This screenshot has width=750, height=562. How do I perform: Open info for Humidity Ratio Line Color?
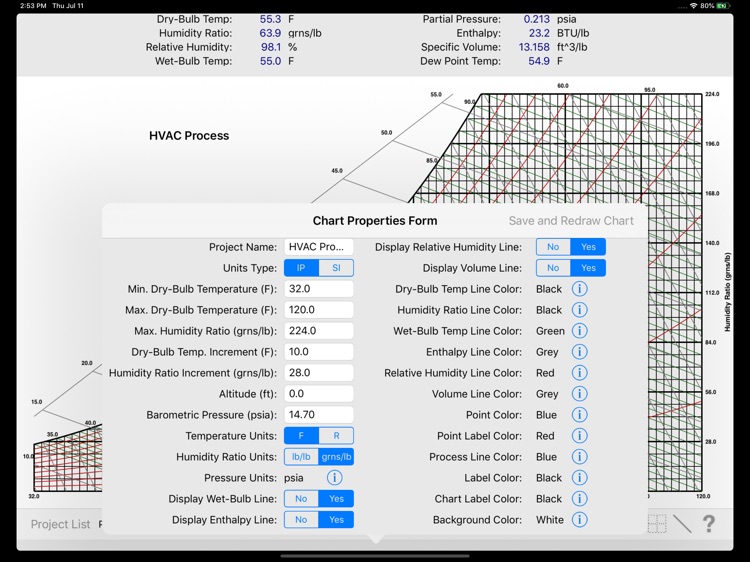(579, 310)
